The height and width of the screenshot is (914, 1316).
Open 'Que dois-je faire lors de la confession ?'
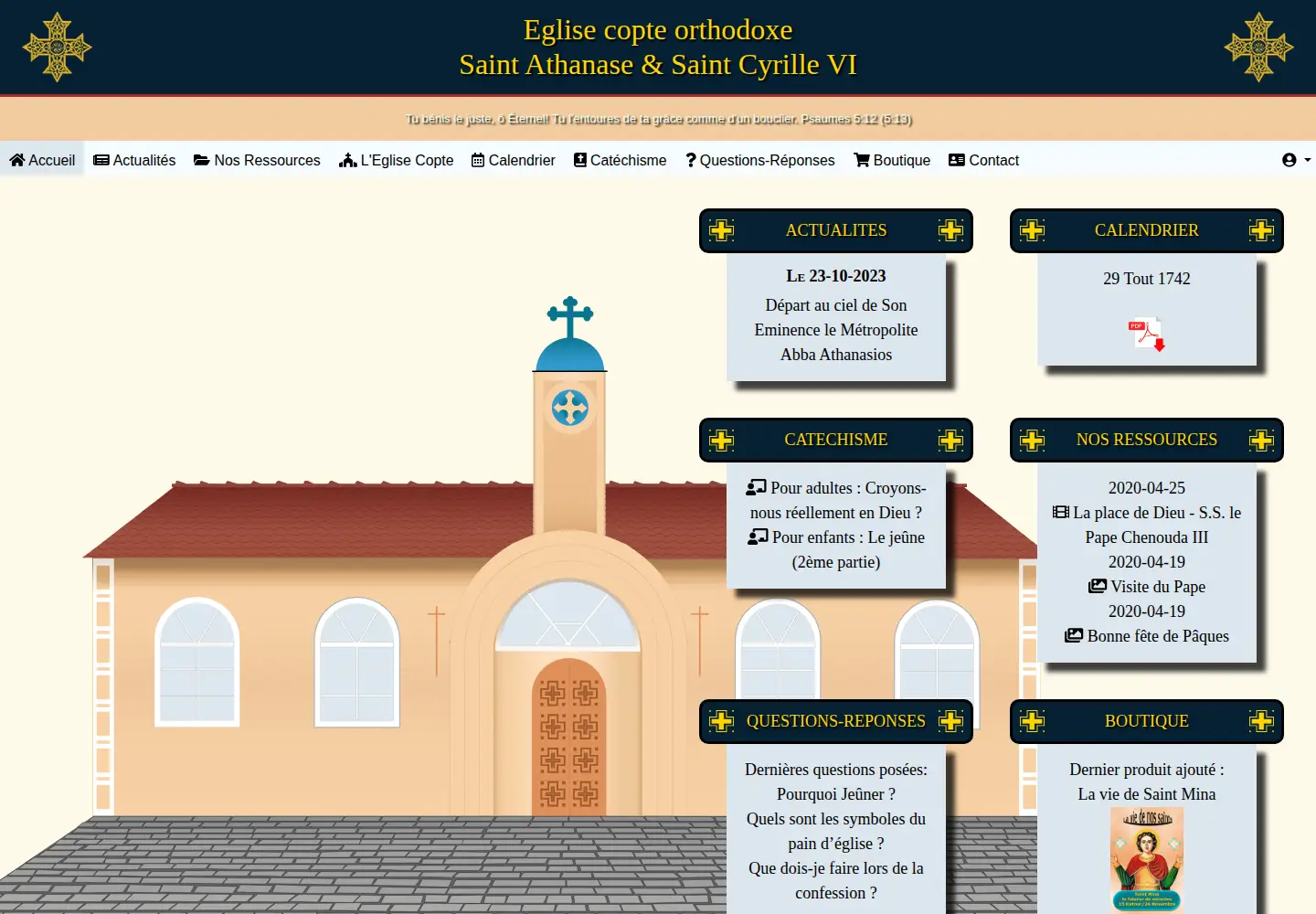836,880
